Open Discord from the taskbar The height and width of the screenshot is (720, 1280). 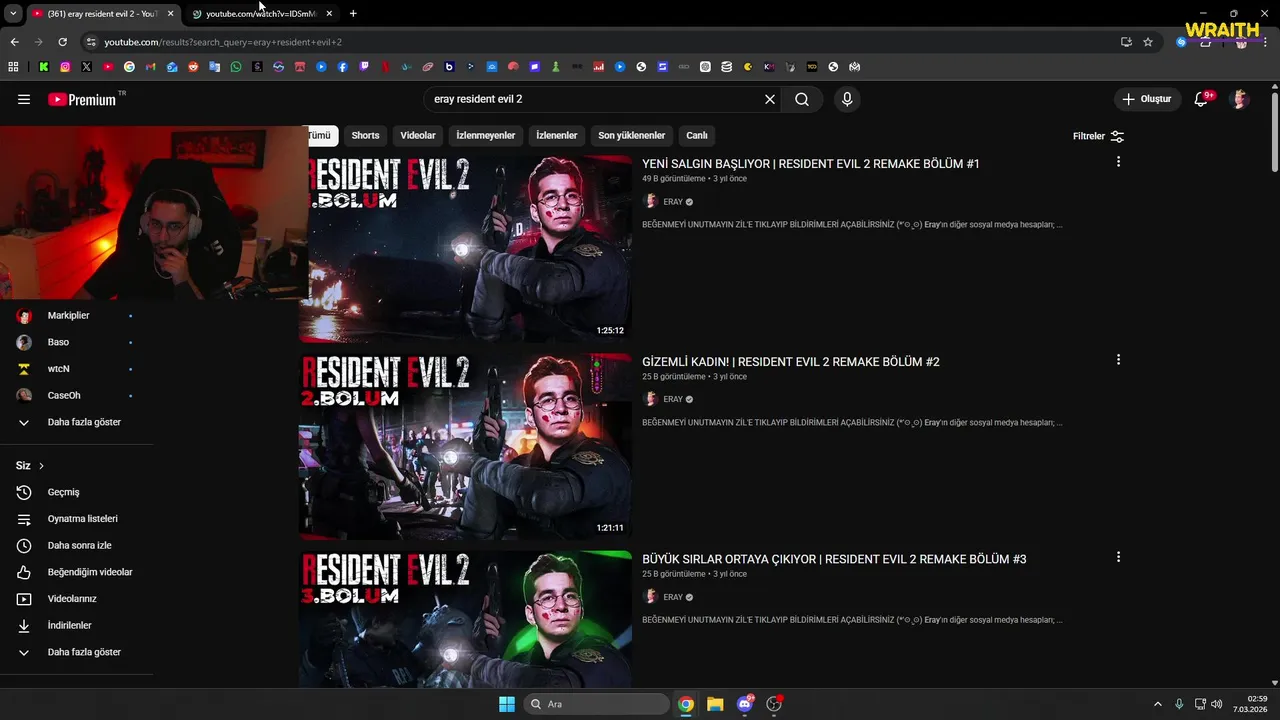coord(744,704)
